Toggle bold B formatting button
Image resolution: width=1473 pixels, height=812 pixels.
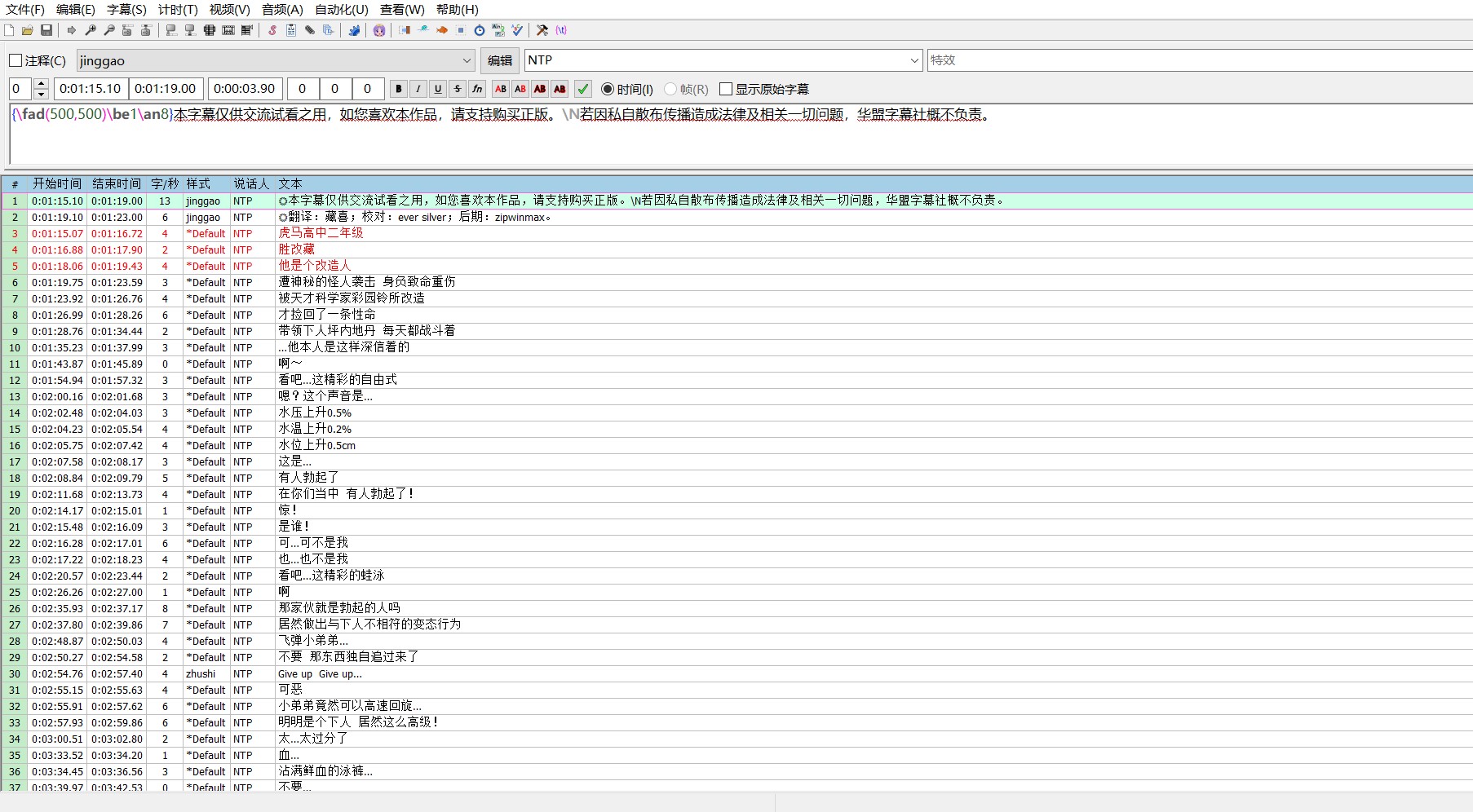(399, 89)
